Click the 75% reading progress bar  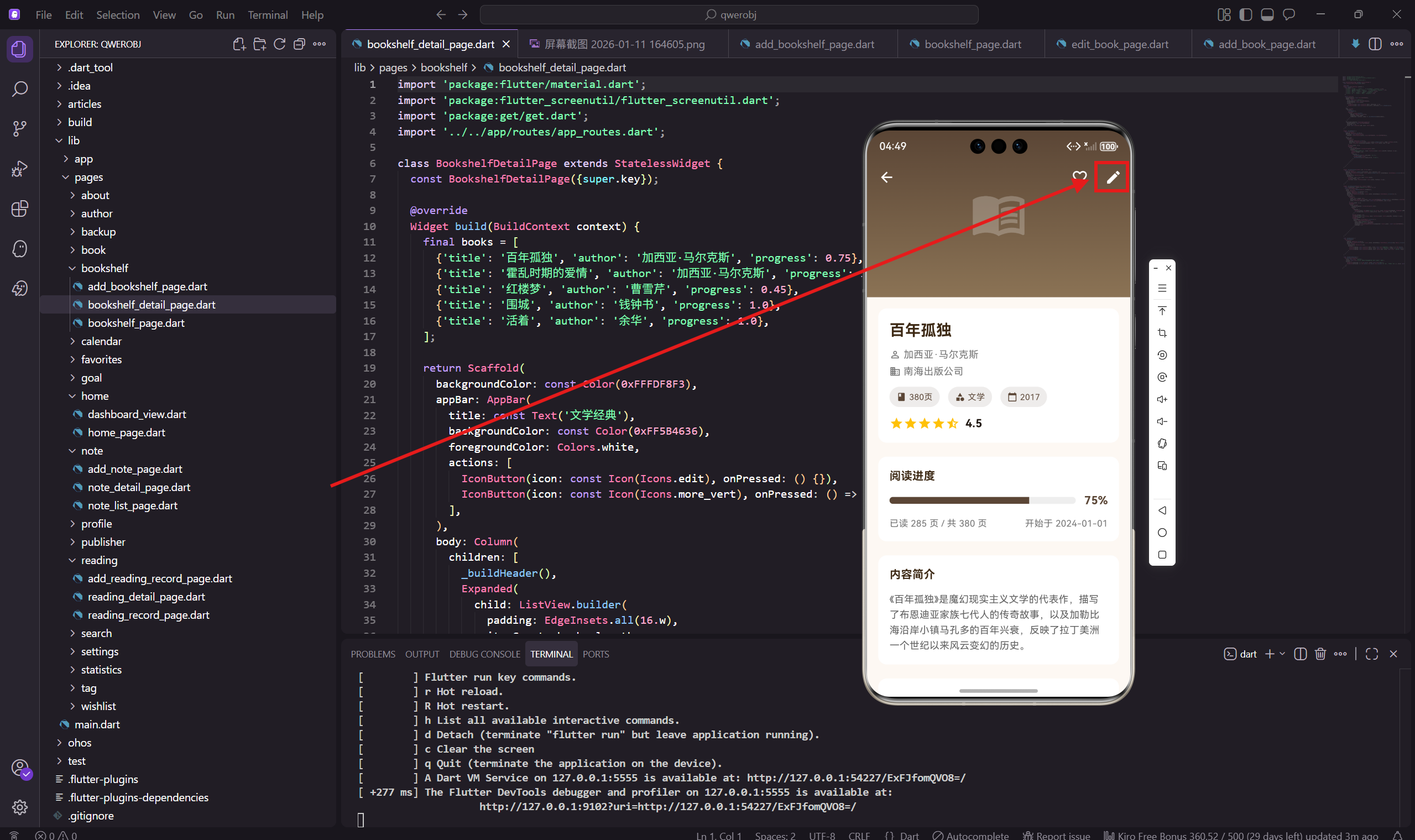[982, 500]
